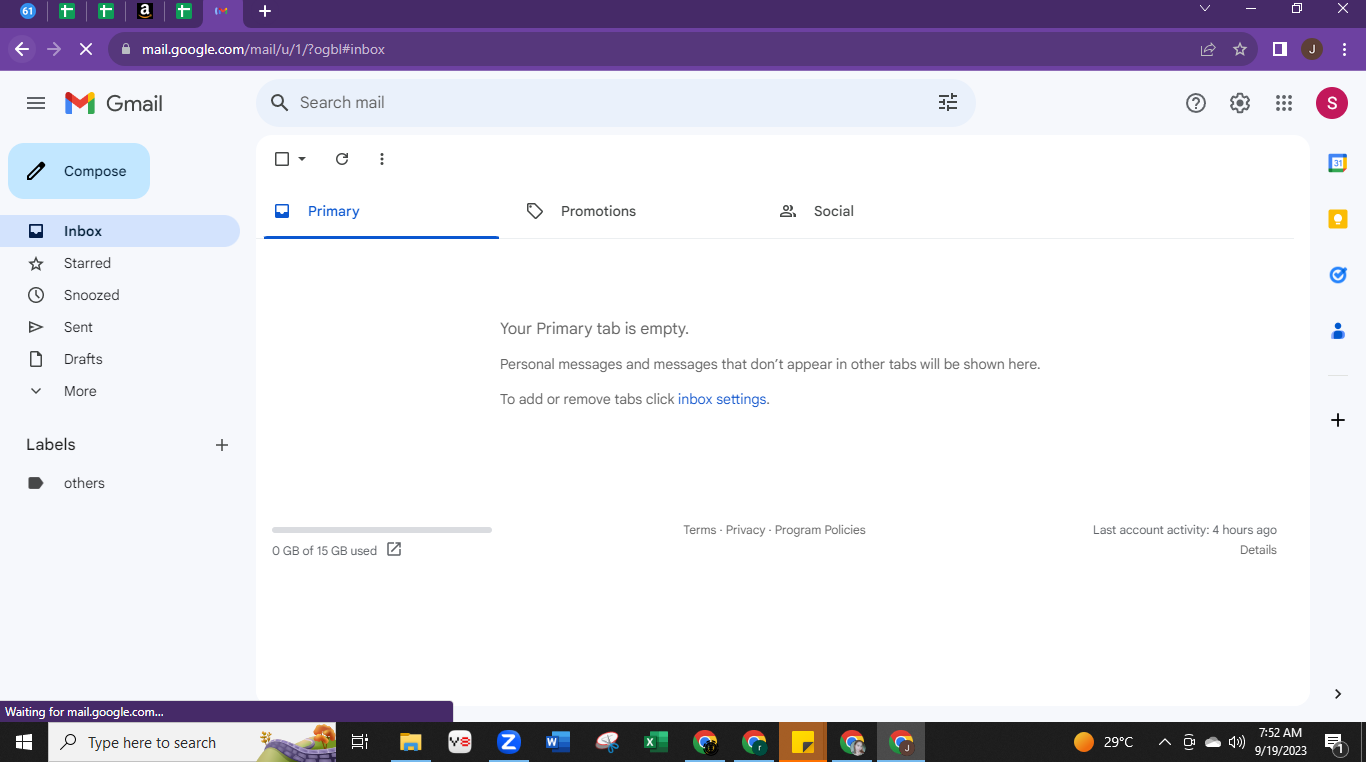The height and width of the screenshot is (762, 1366).
Task: Open the Windows notification center
Action: pyautogui.click(x=1334, y=742)
